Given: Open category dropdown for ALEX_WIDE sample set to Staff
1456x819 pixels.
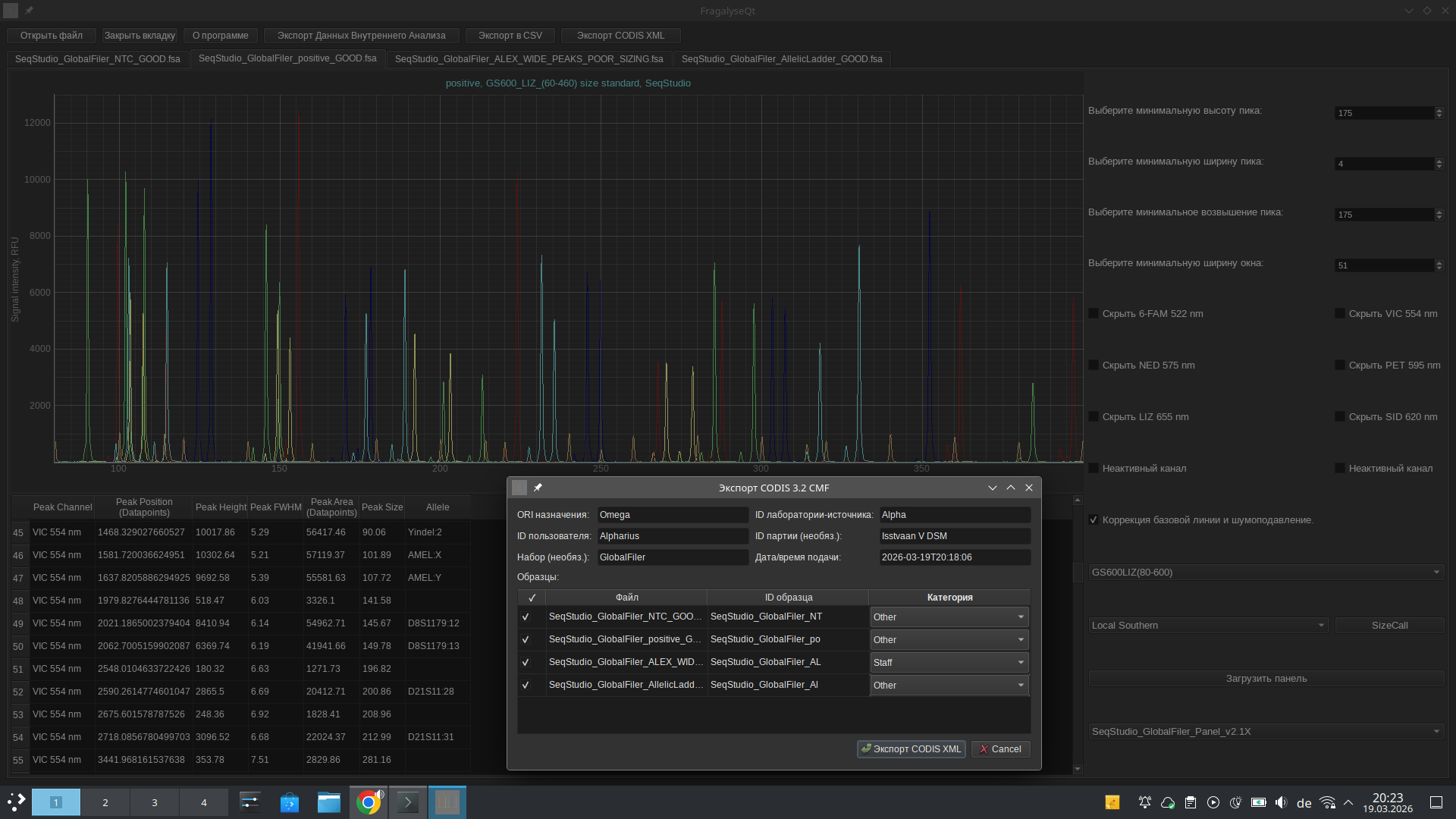Looking at the screenshot, I should tap(949, 662).
